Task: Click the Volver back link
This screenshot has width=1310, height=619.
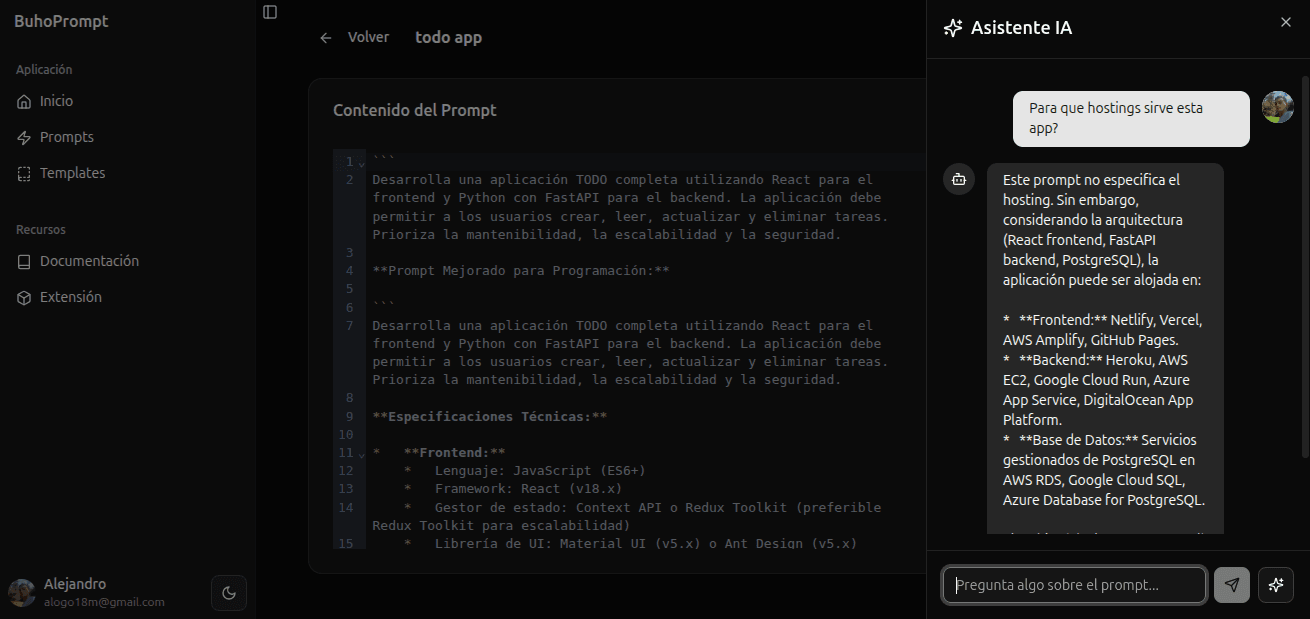Action: tap(354, 37)
